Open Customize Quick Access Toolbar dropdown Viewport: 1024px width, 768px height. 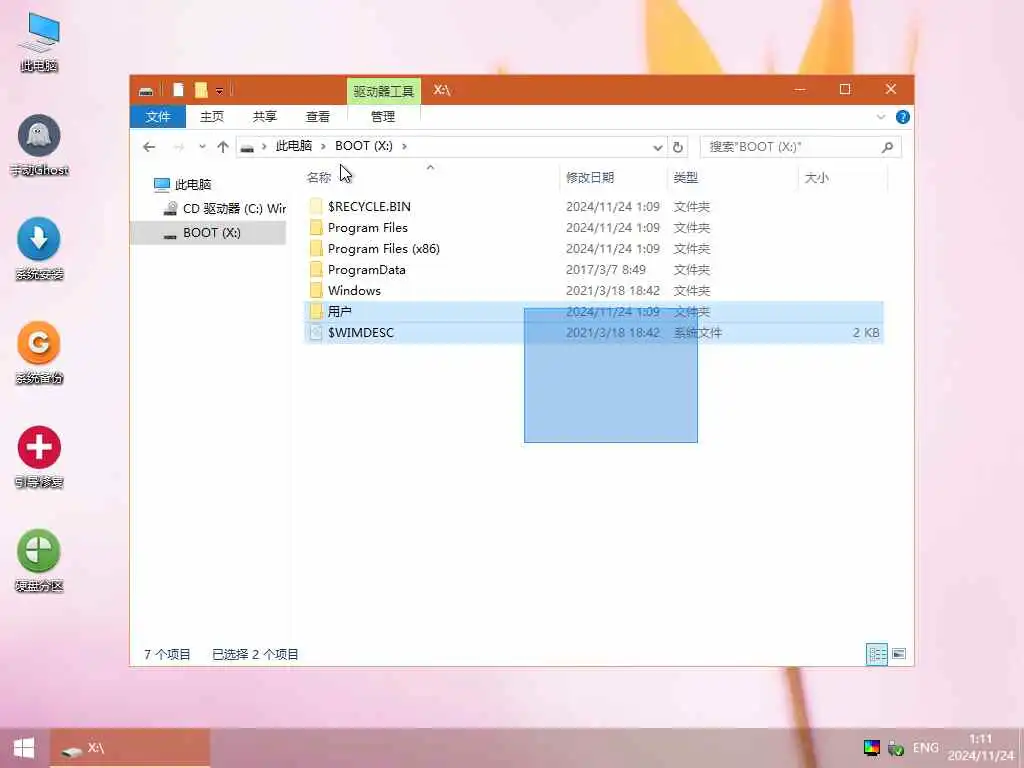tap(219, 91)
